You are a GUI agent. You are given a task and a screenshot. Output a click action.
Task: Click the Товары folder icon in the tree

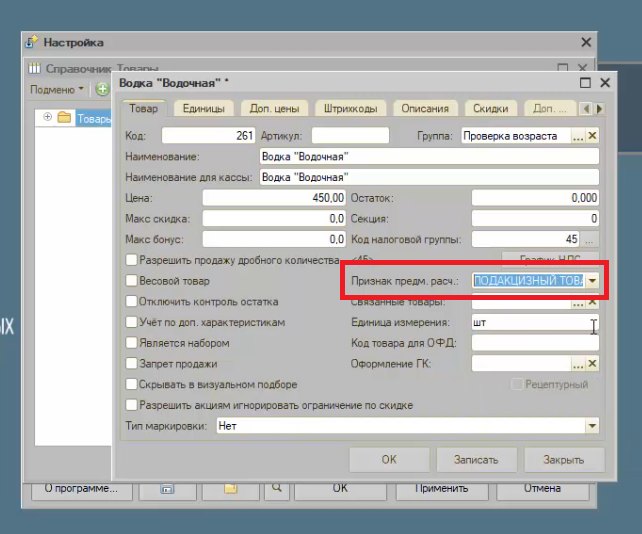(x=64, y=118)
